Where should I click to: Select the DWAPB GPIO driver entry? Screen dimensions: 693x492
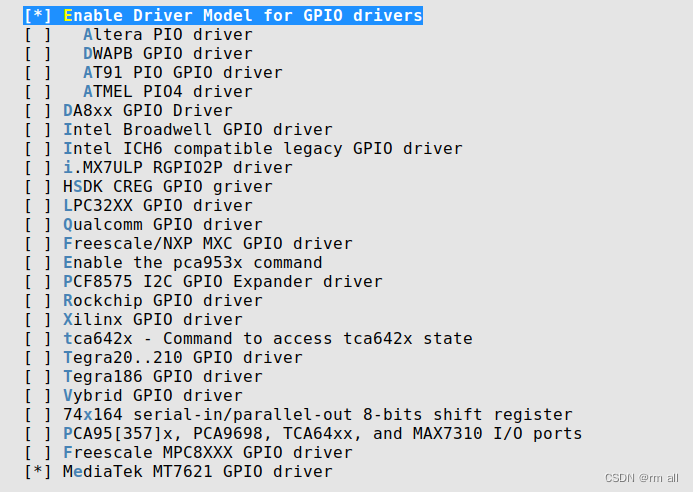click(x=168, y=53)
